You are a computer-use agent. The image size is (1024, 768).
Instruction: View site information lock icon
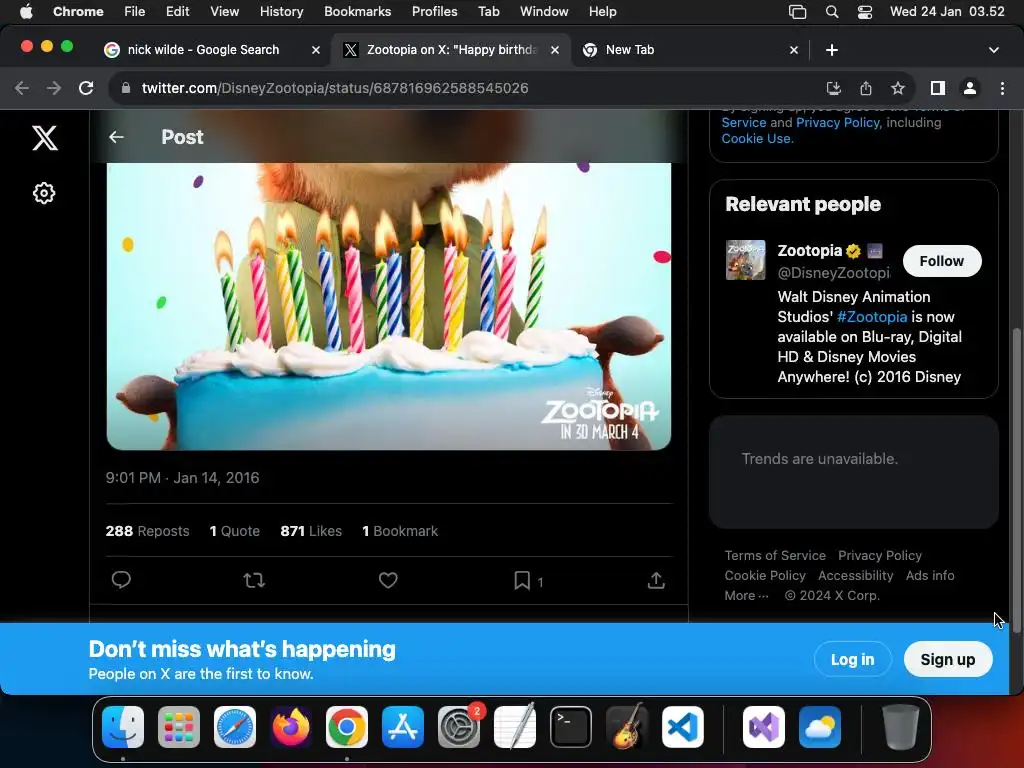coord(126,88)
